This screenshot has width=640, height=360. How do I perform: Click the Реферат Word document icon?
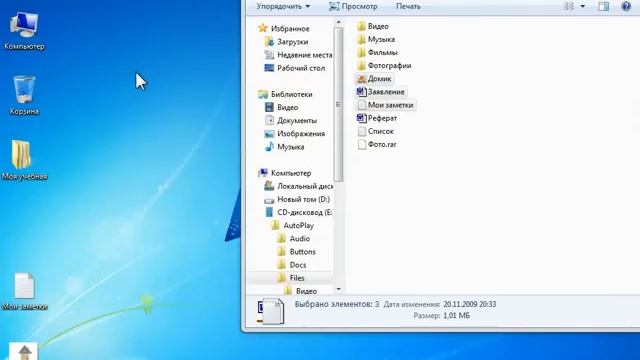[361, 118]
